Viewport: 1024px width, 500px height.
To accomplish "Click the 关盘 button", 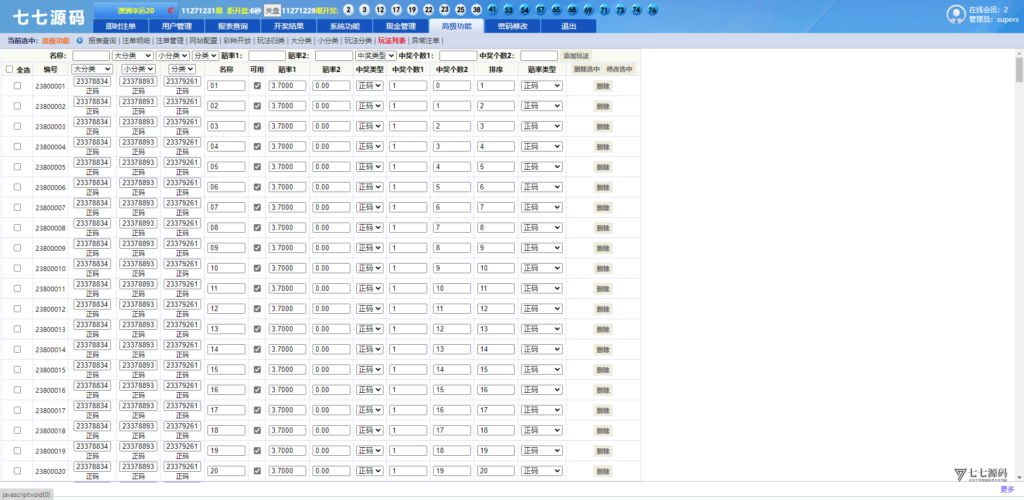I will pos(272,10).
